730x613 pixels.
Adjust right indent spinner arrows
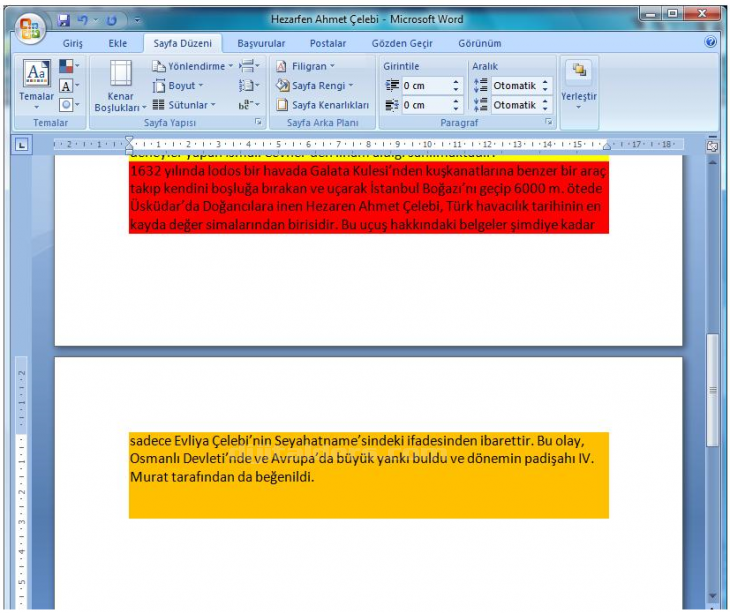[457, 105]
